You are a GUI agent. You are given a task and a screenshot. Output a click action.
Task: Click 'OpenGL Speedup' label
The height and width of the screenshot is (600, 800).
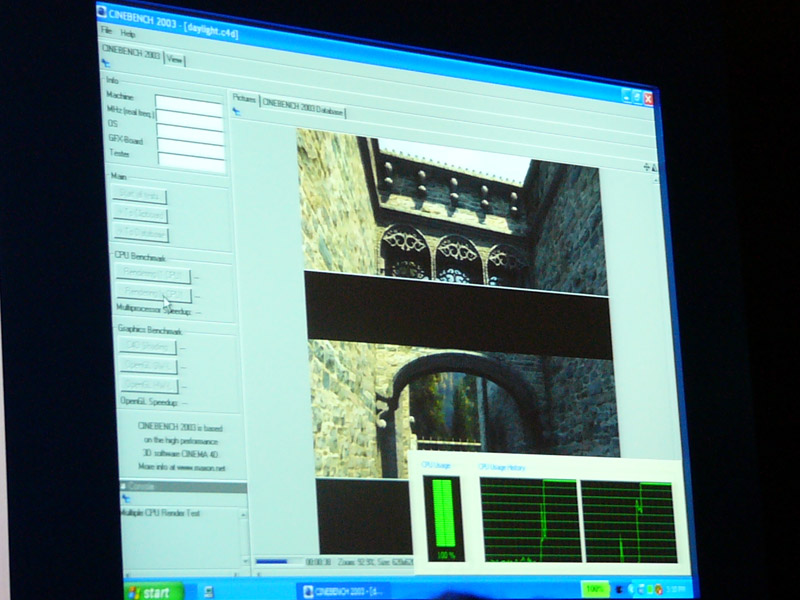point(149,402)
